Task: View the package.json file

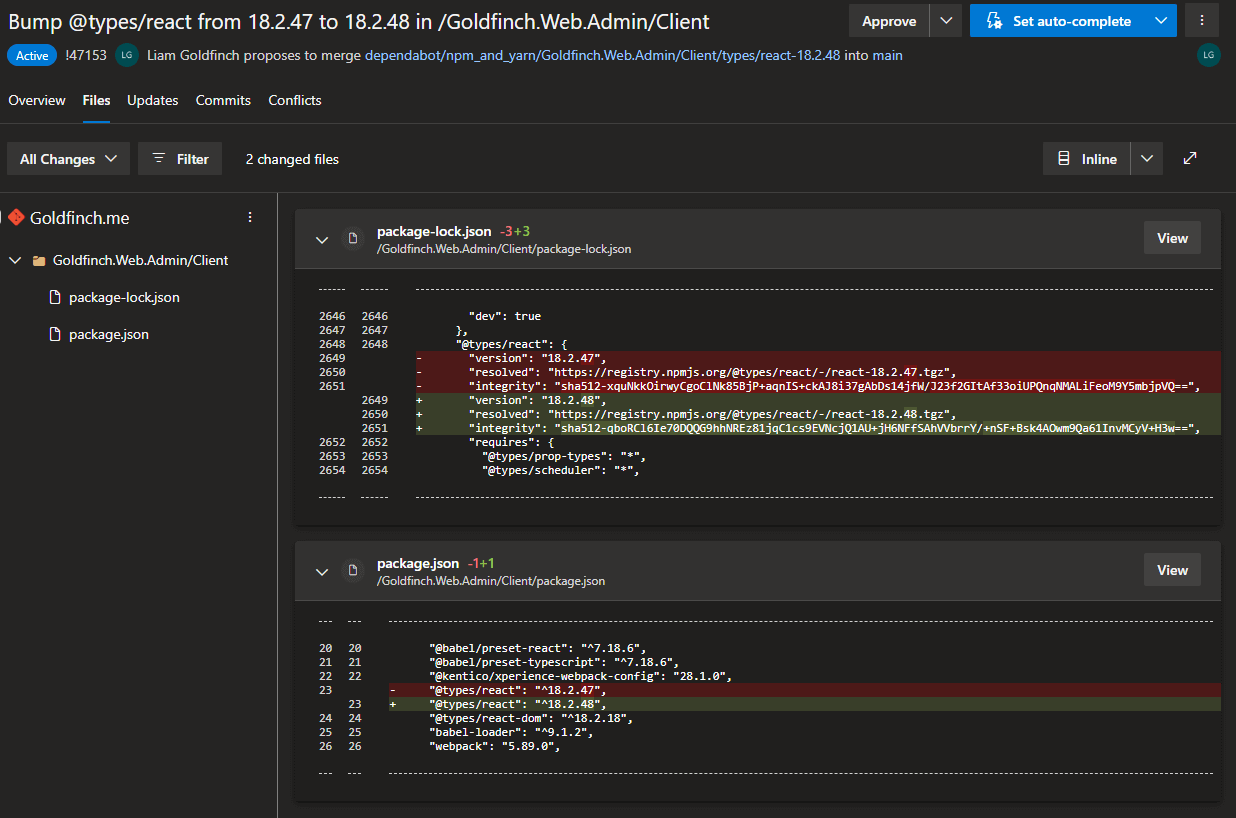Action: click(x=1172, y=570)
